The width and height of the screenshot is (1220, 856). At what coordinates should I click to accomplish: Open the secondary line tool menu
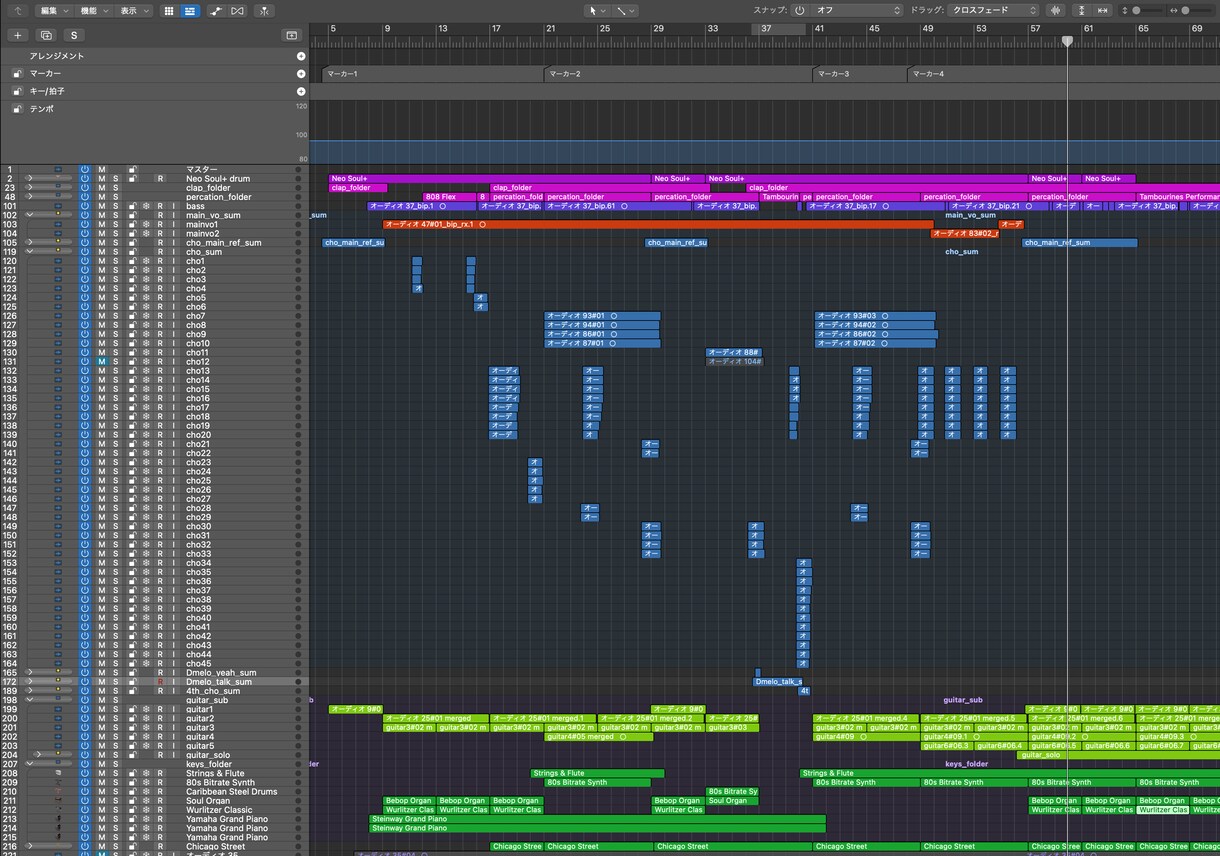click(626, 10)
